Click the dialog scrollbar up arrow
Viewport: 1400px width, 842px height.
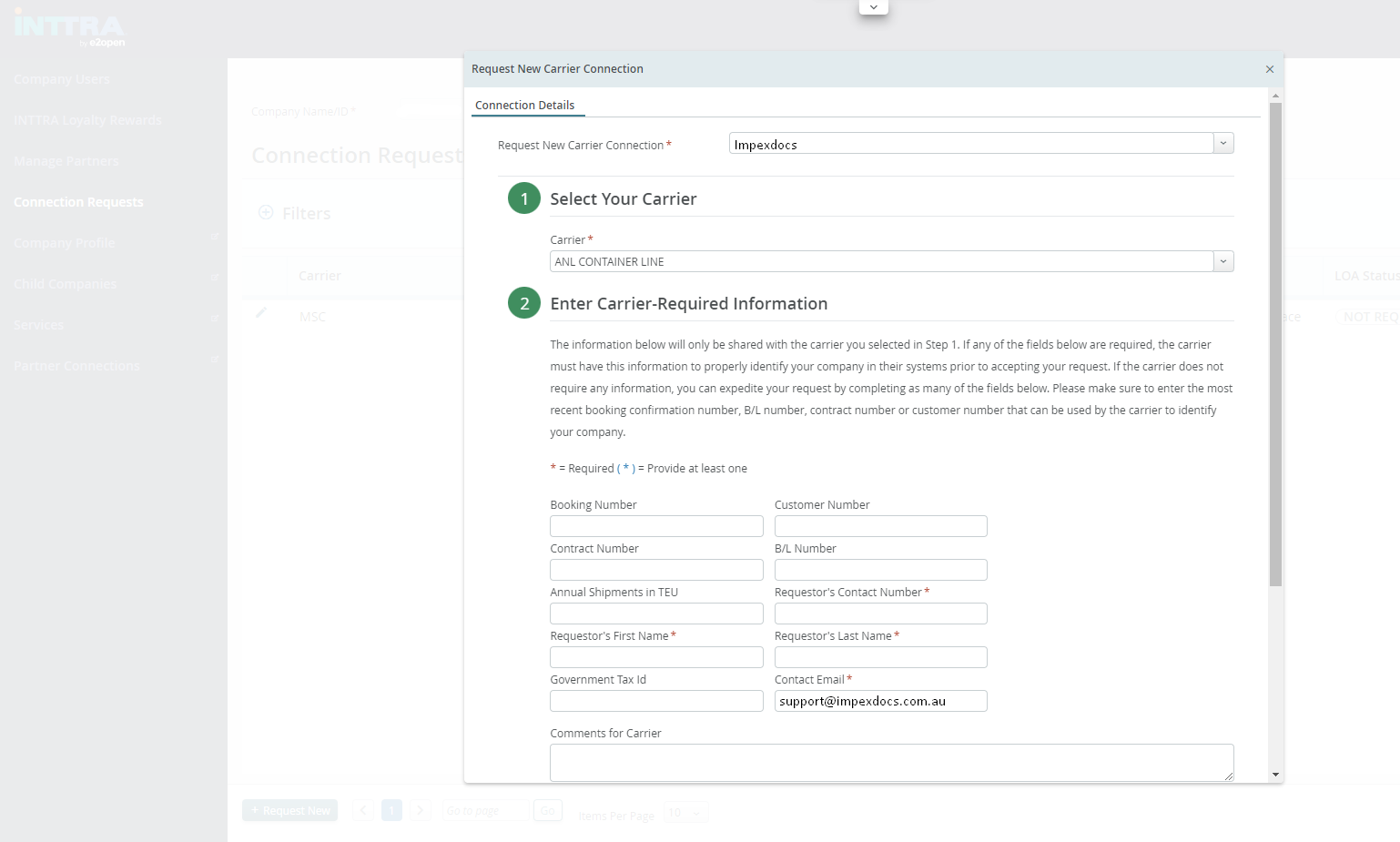1275,95
